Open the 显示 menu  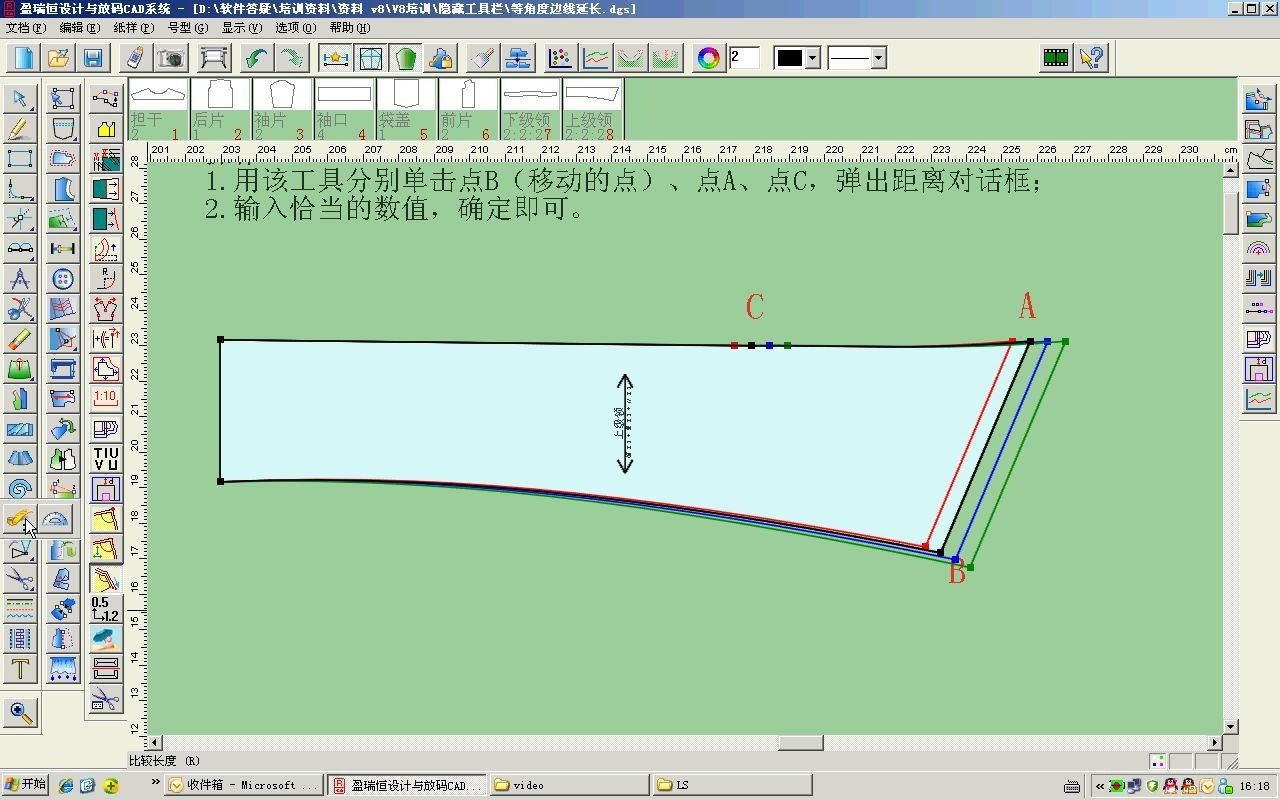tap(243, 27)
